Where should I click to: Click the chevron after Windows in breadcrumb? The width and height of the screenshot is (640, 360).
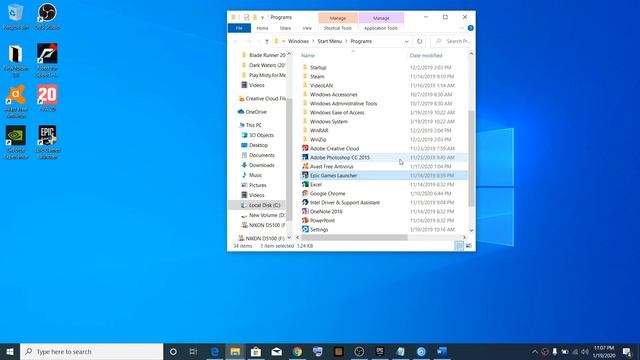[313, 41]
